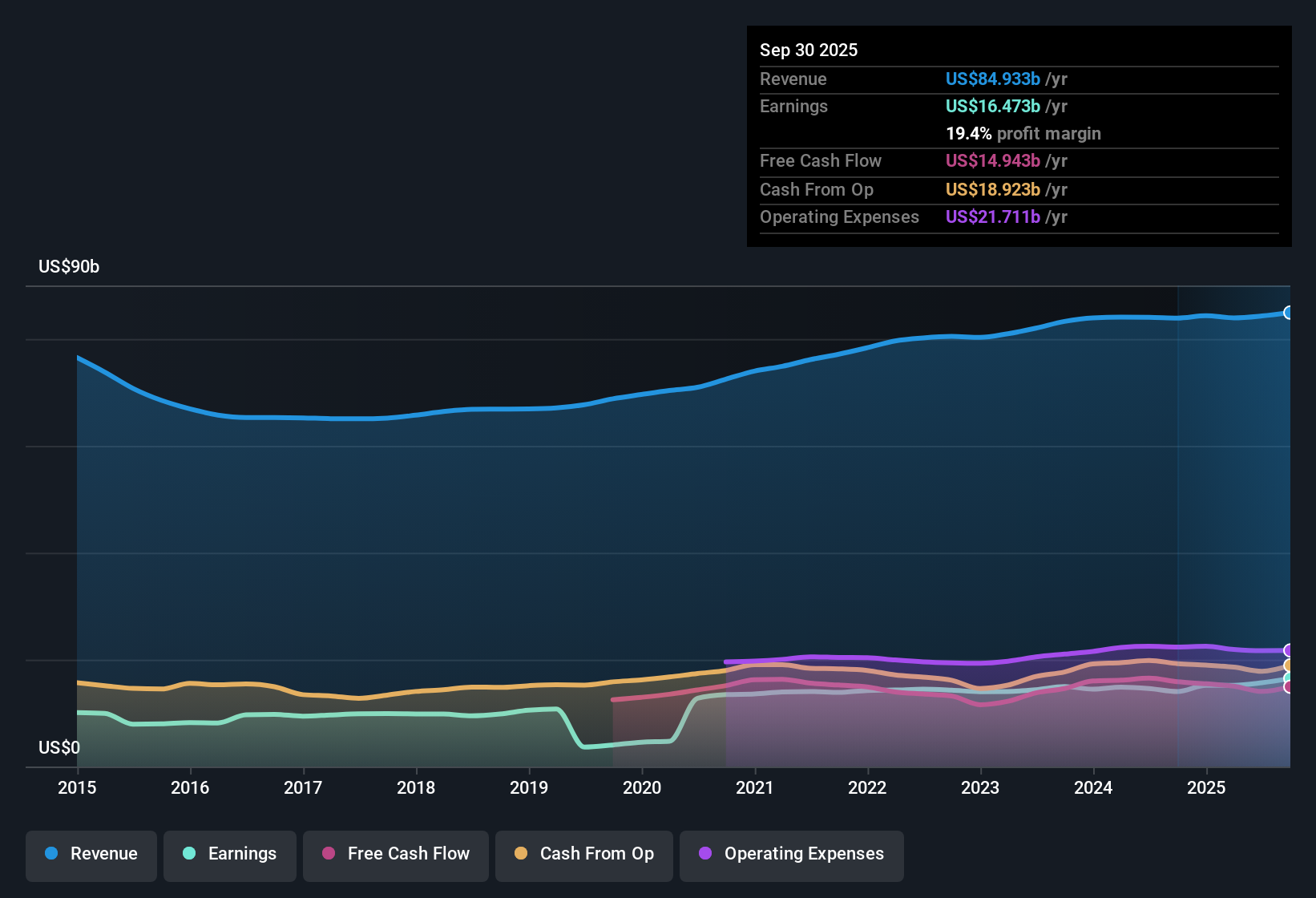The width and height of the screenshot is (1316, 898).
Task: Click the US$16.473b Earnings value
Action: click(992, 106)
